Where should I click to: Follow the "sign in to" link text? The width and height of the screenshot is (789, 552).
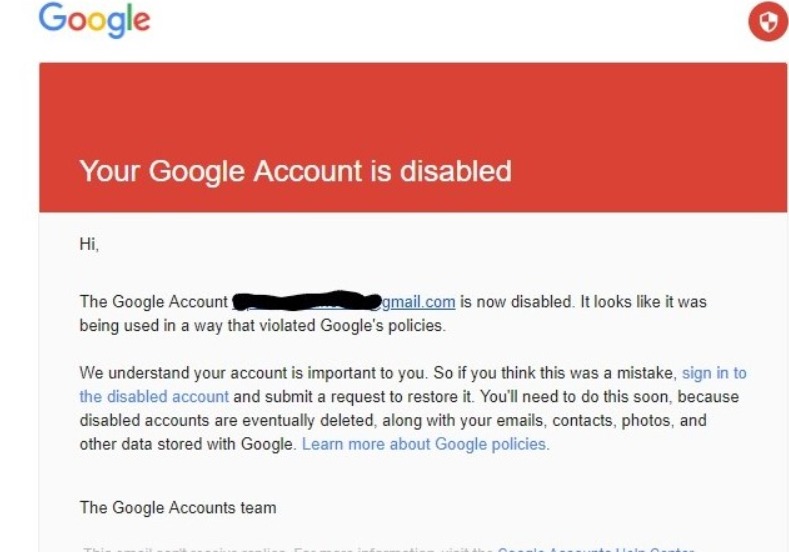(x=714, y=373)
